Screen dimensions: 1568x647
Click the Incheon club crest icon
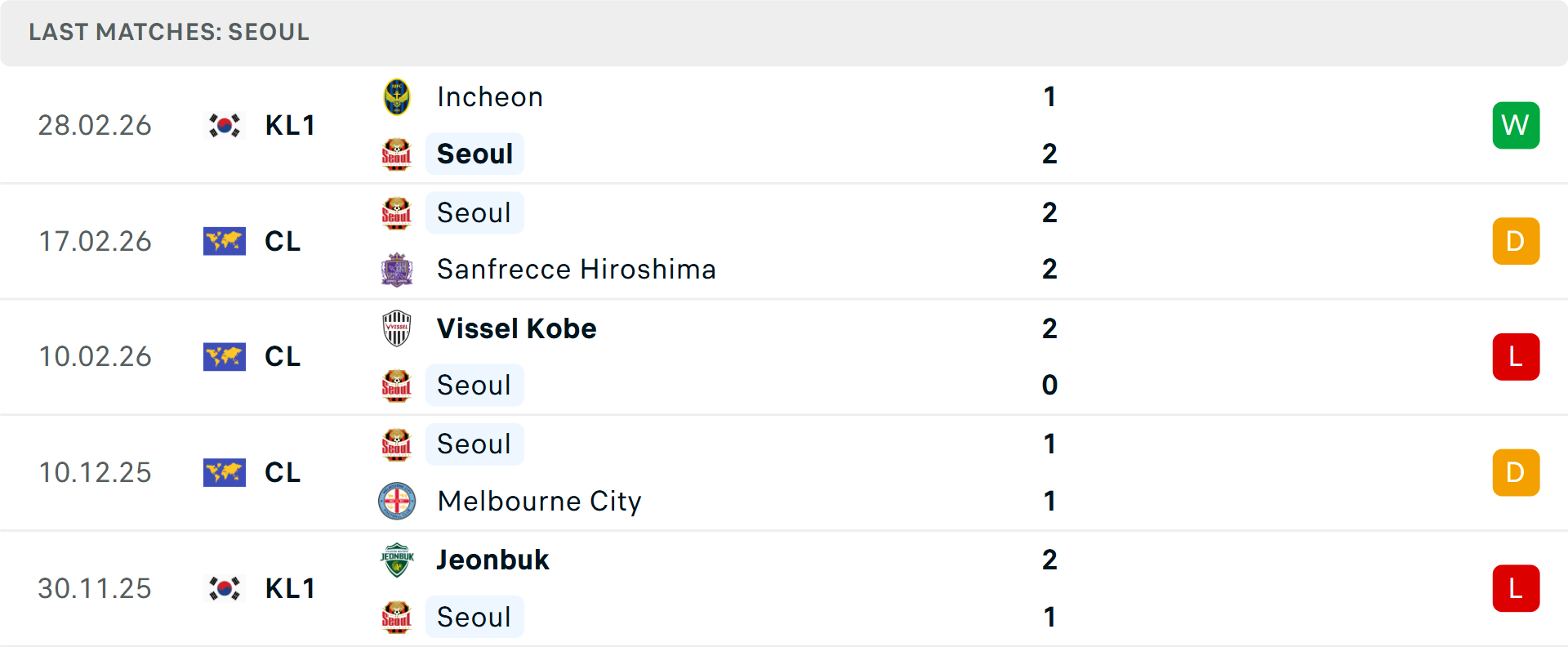coord(397,96)
